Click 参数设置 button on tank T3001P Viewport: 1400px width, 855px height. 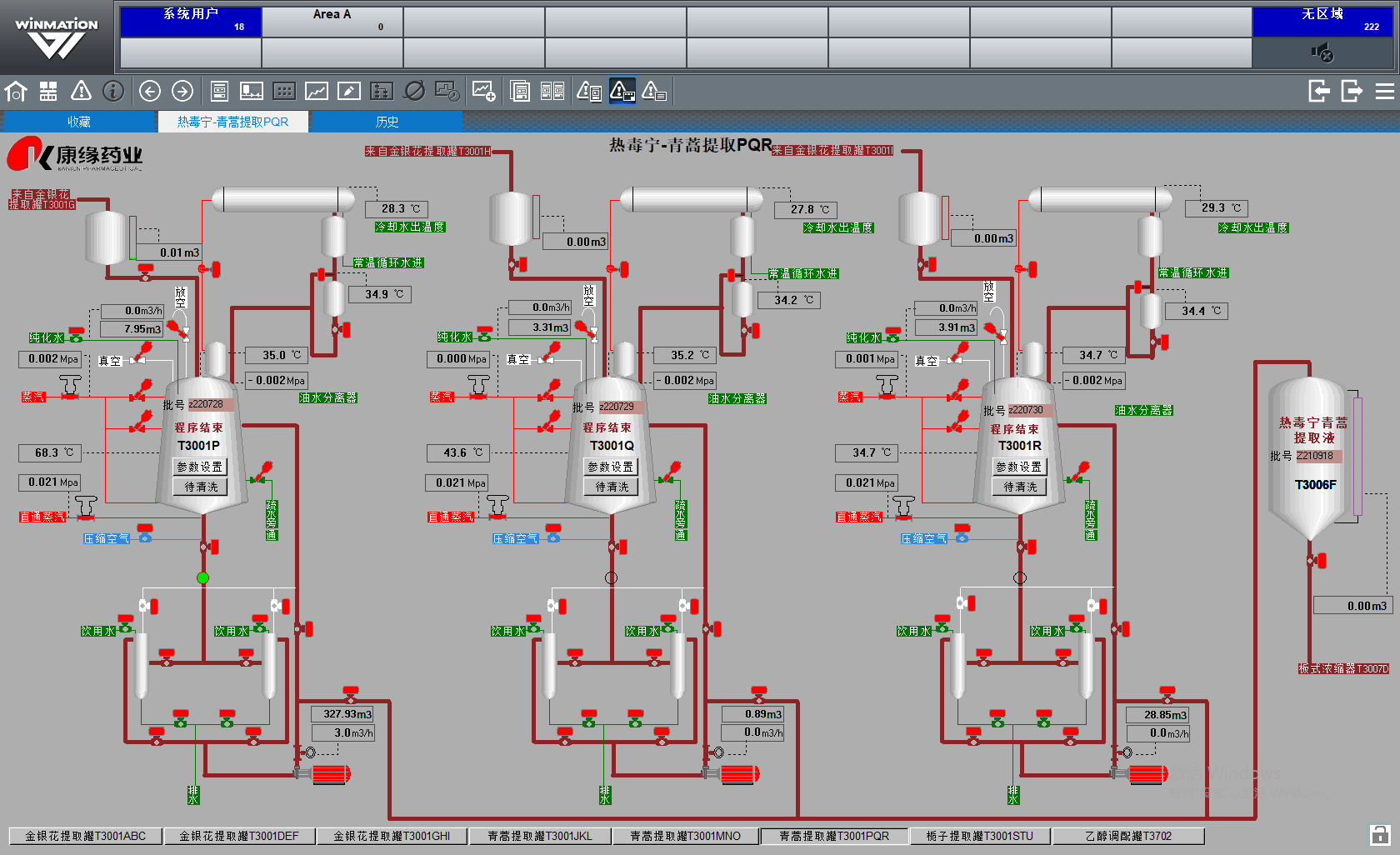point(200,467)
